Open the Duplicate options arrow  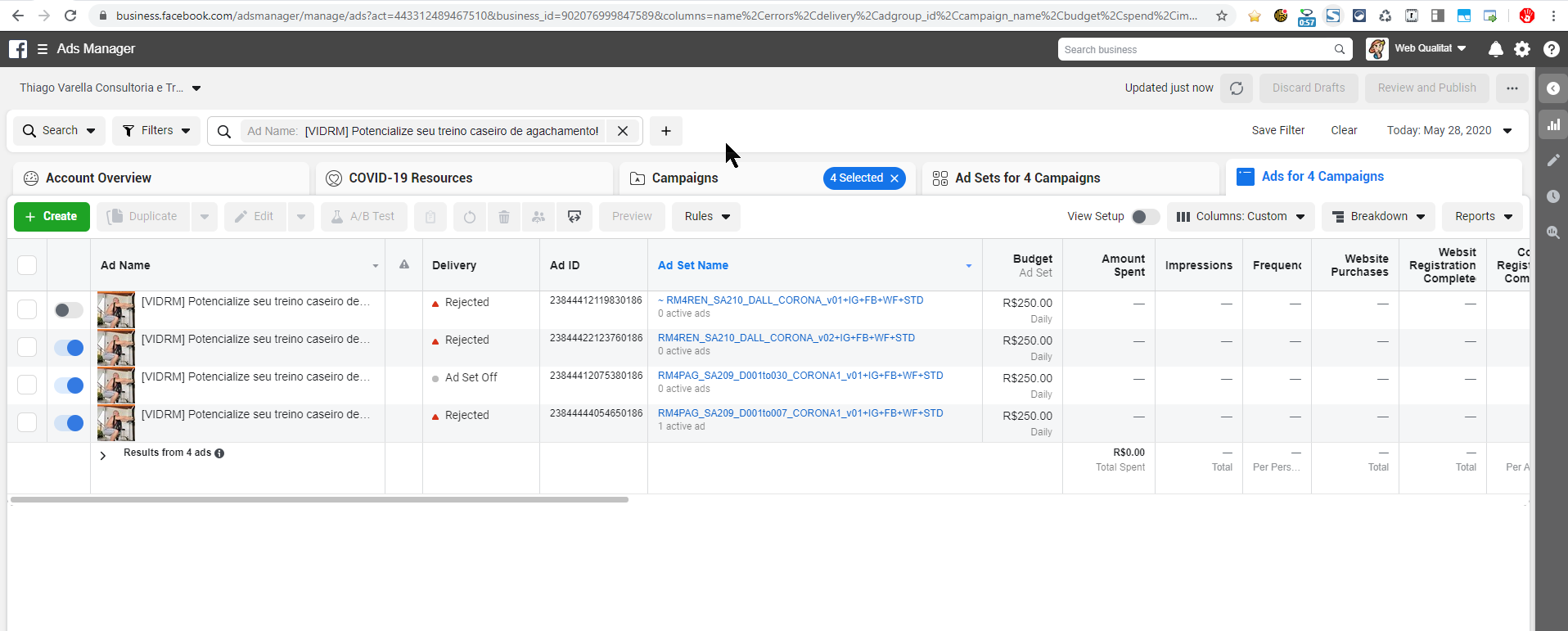(205, 217)
